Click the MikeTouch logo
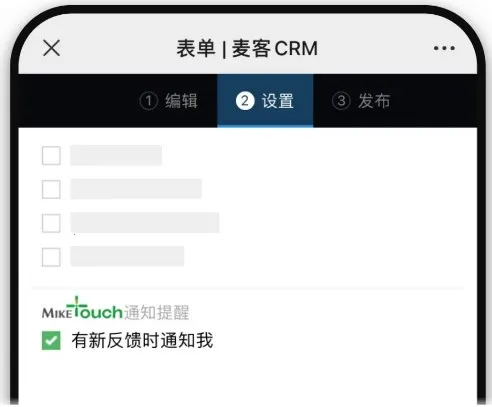492x407 pixels. click(x=82, y=309)
